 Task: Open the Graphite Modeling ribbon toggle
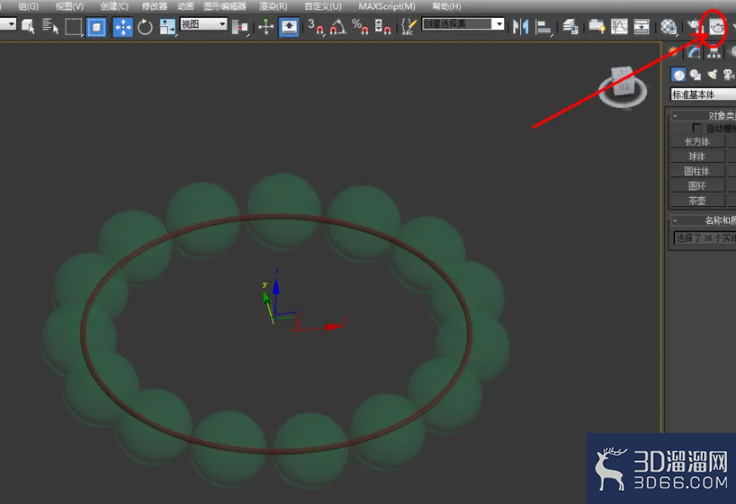(597, 27)
